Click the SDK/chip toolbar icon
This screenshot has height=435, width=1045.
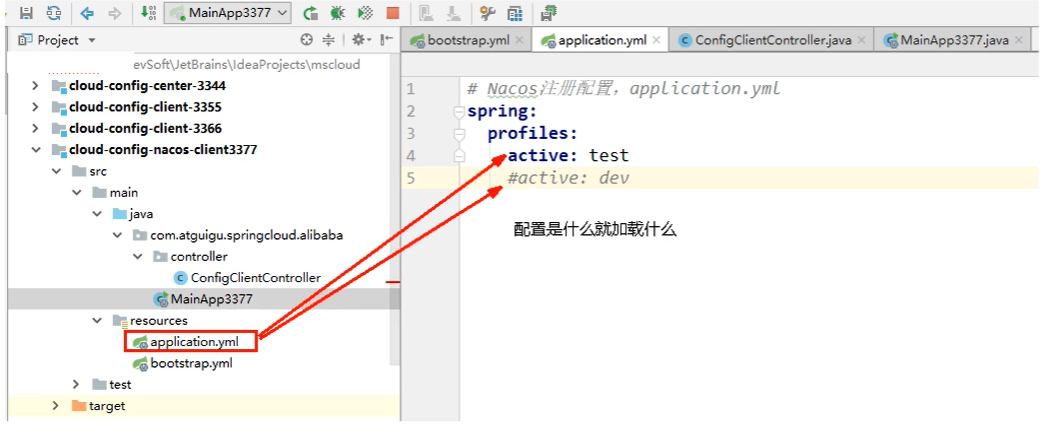pyautogui.click(x=549, y=12)
